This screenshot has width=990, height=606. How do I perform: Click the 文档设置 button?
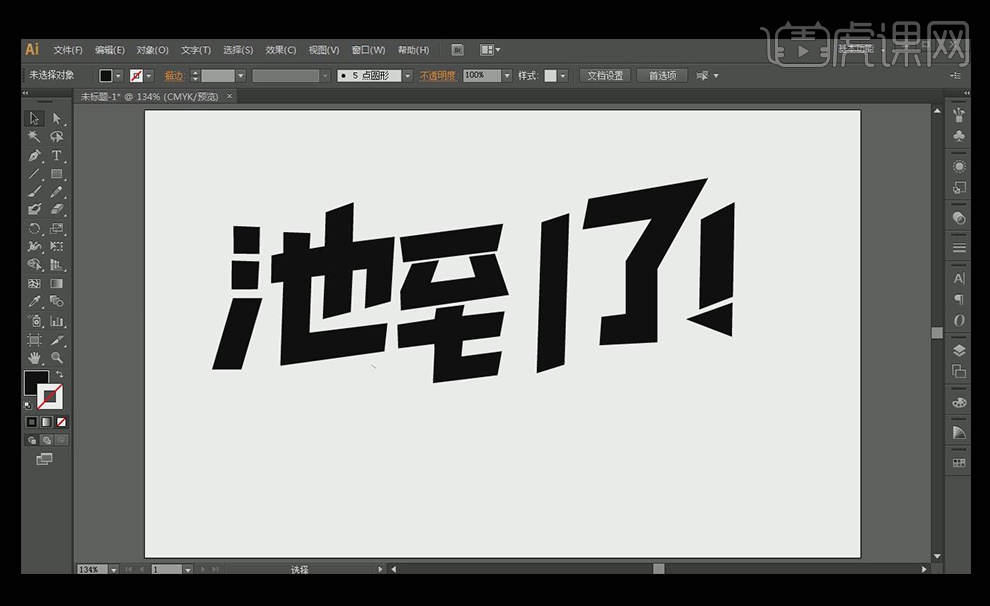coord(605,76)
